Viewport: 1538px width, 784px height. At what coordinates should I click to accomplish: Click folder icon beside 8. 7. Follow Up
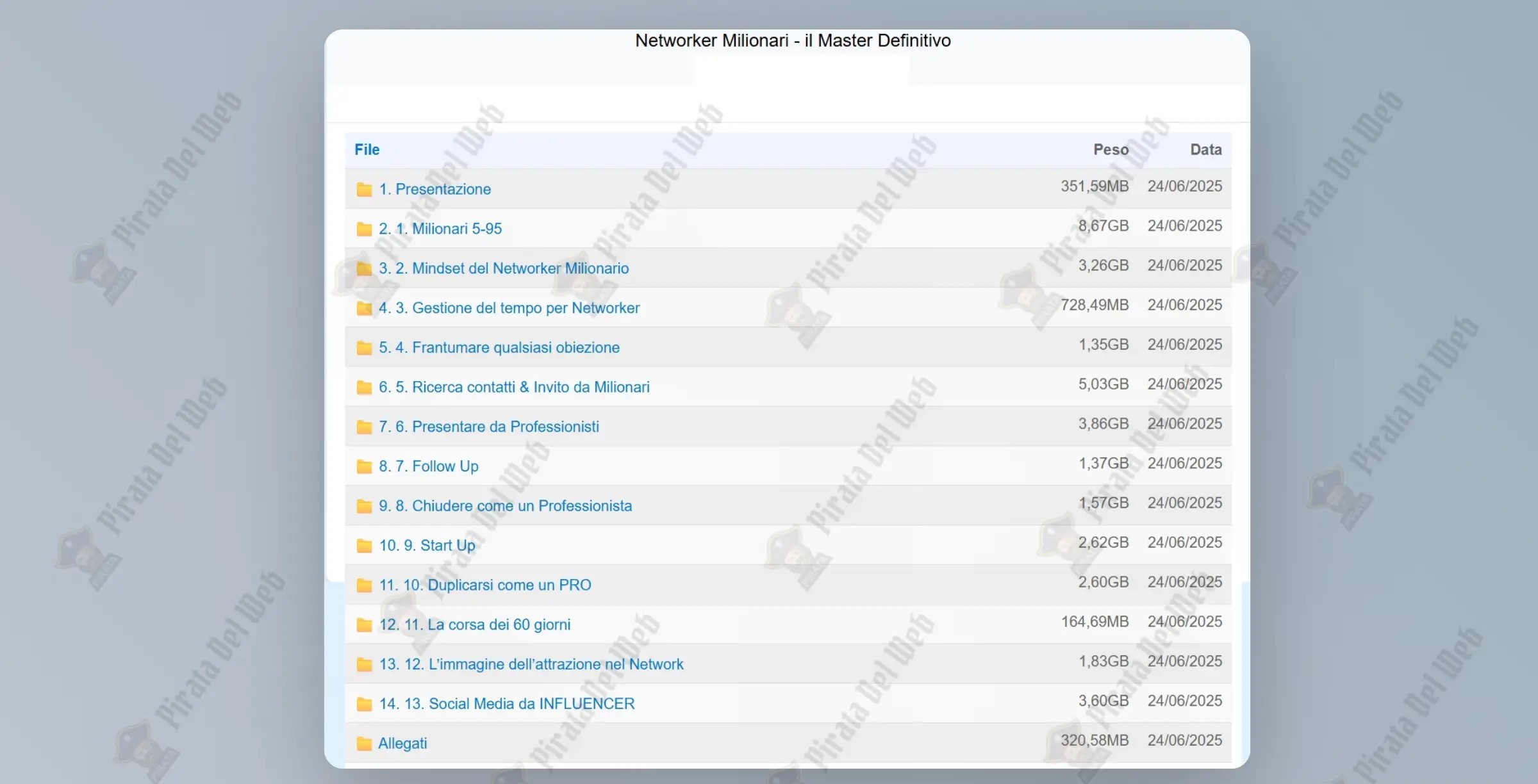pyautogui.click(x=364, y=466)
